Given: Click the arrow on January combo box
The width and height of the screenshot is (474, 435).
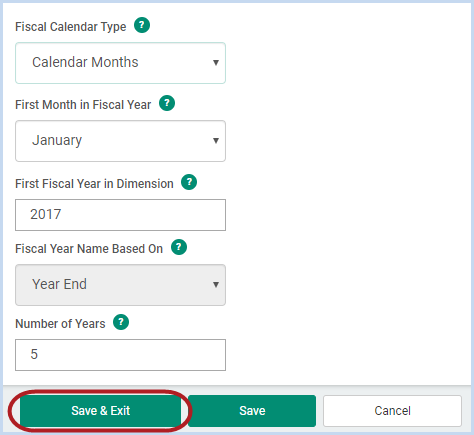Looking at the screenshot, I should pyautogui.click(x=216, y=141).
